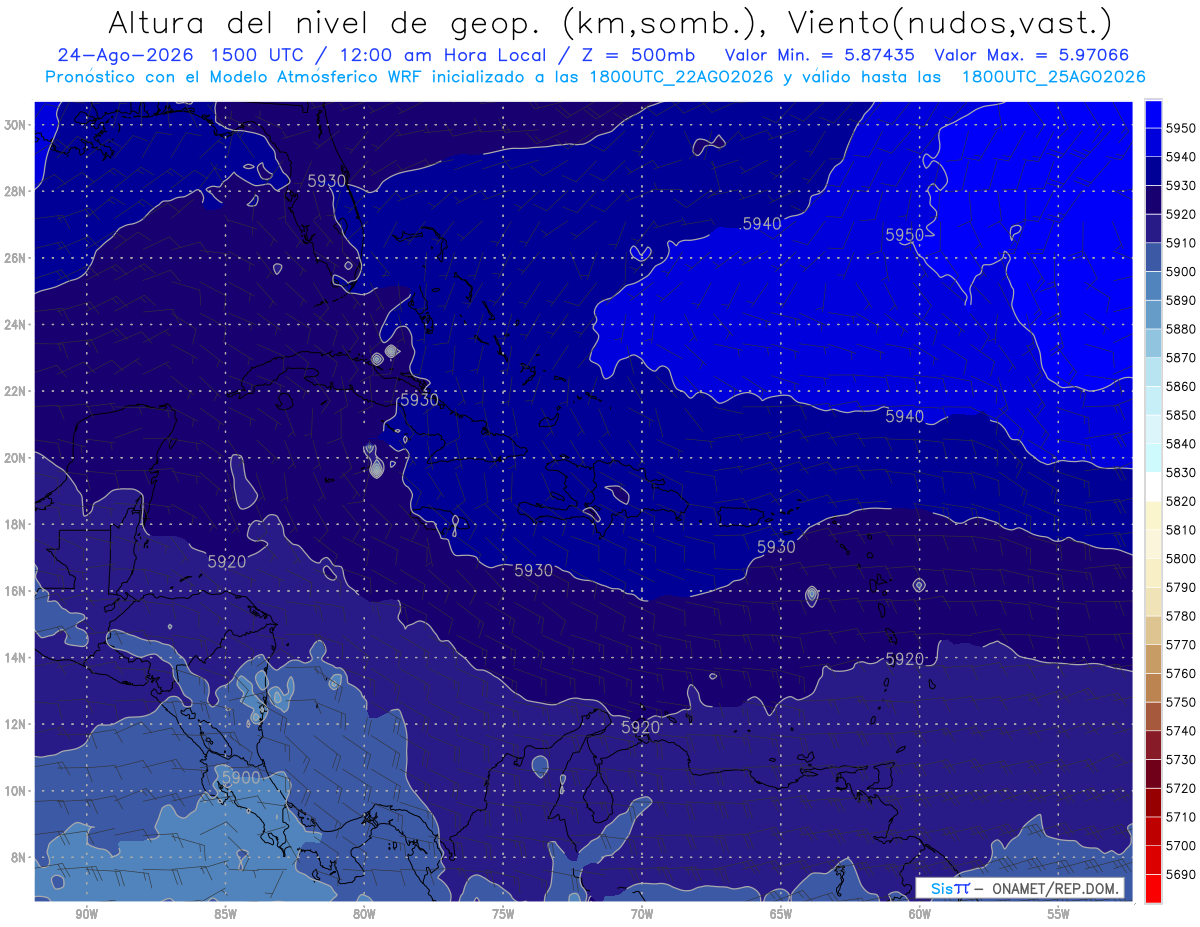The width and height of the screenshot is (1200, 927).
Task: Click 'Valor Min. = 5.87435' text
Action: (x=819, y=55)
